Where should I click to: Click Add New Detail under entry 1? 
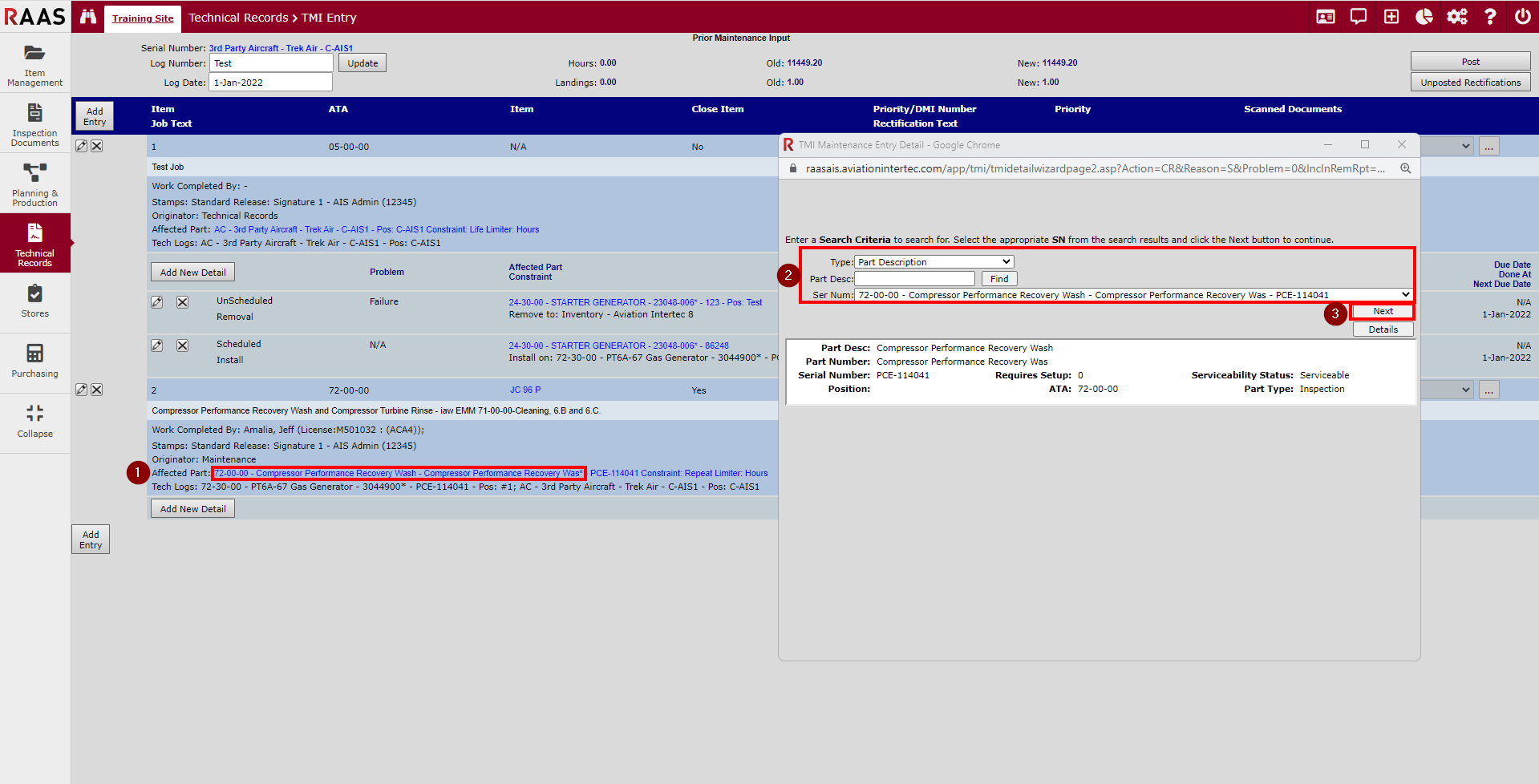pyautogui.click(x=192, y=273)
